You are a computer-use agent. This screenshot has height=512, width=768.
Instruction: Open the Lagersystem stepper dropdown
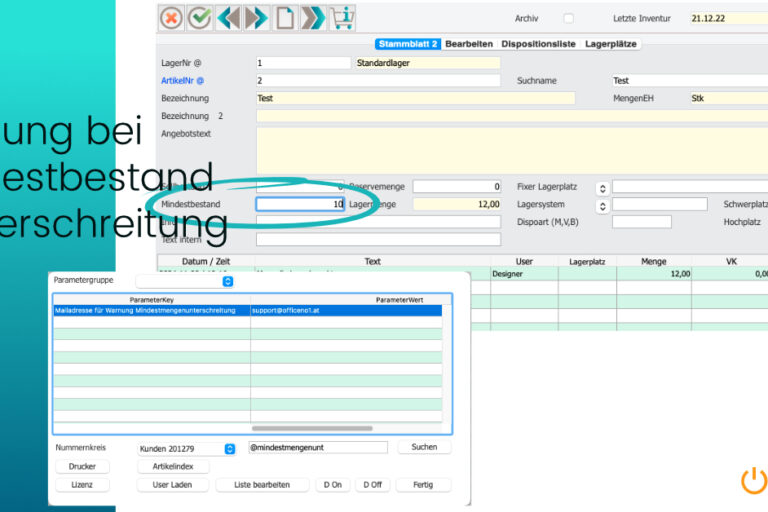click(x=602, y=205)
